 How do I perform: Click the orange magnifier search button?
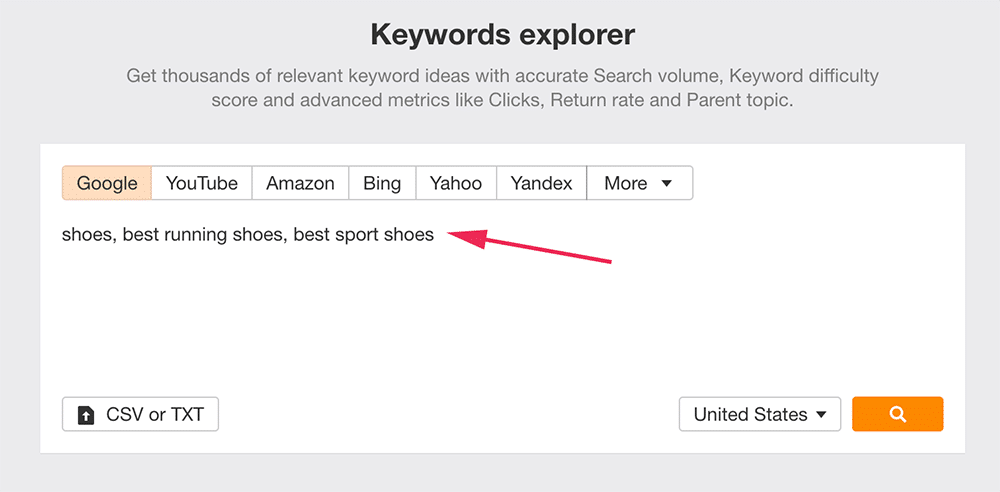click(x=897, y=414)
